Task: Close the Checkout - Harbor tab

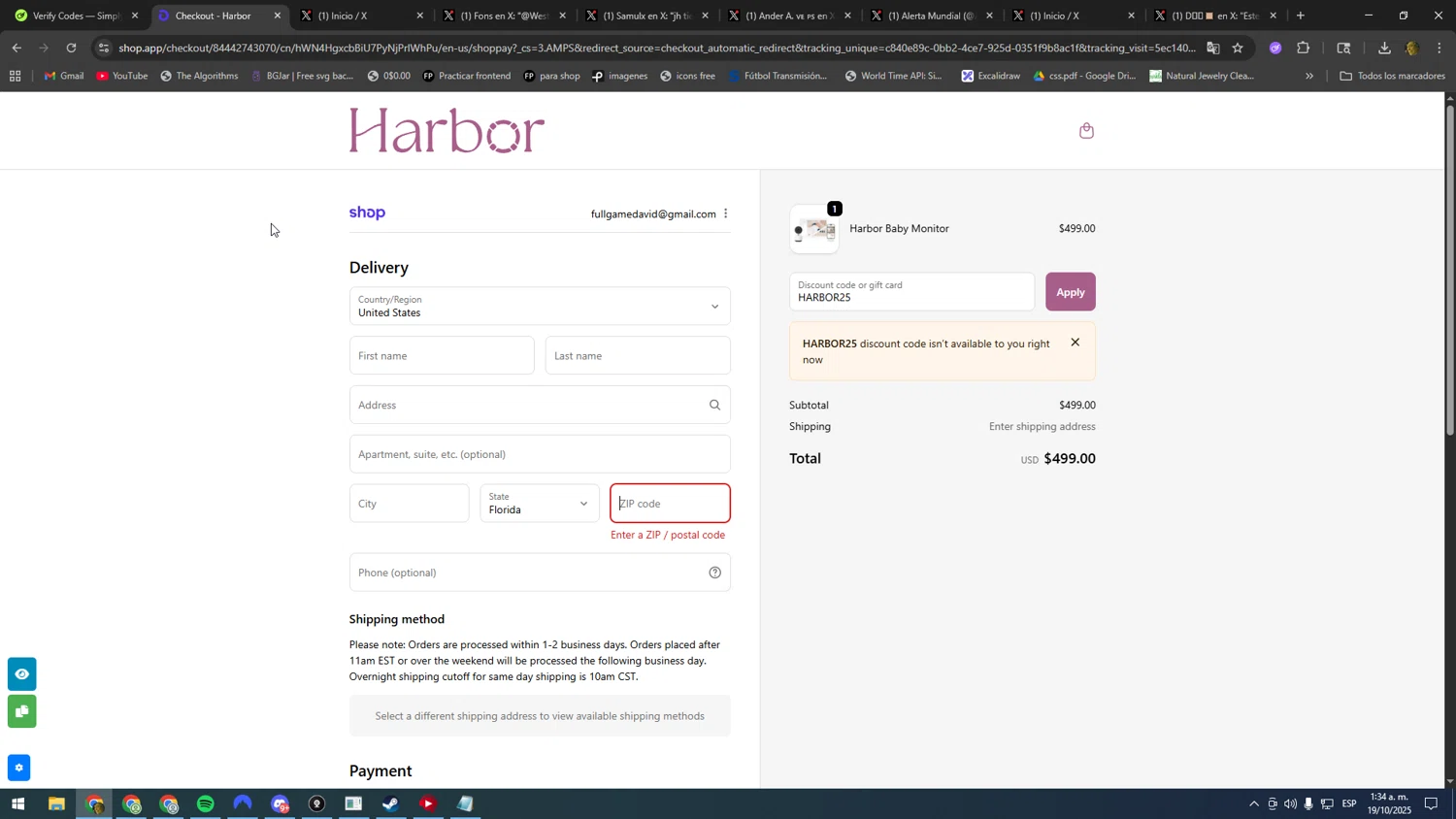Action: pyautogui.click(x=278, y=16)
